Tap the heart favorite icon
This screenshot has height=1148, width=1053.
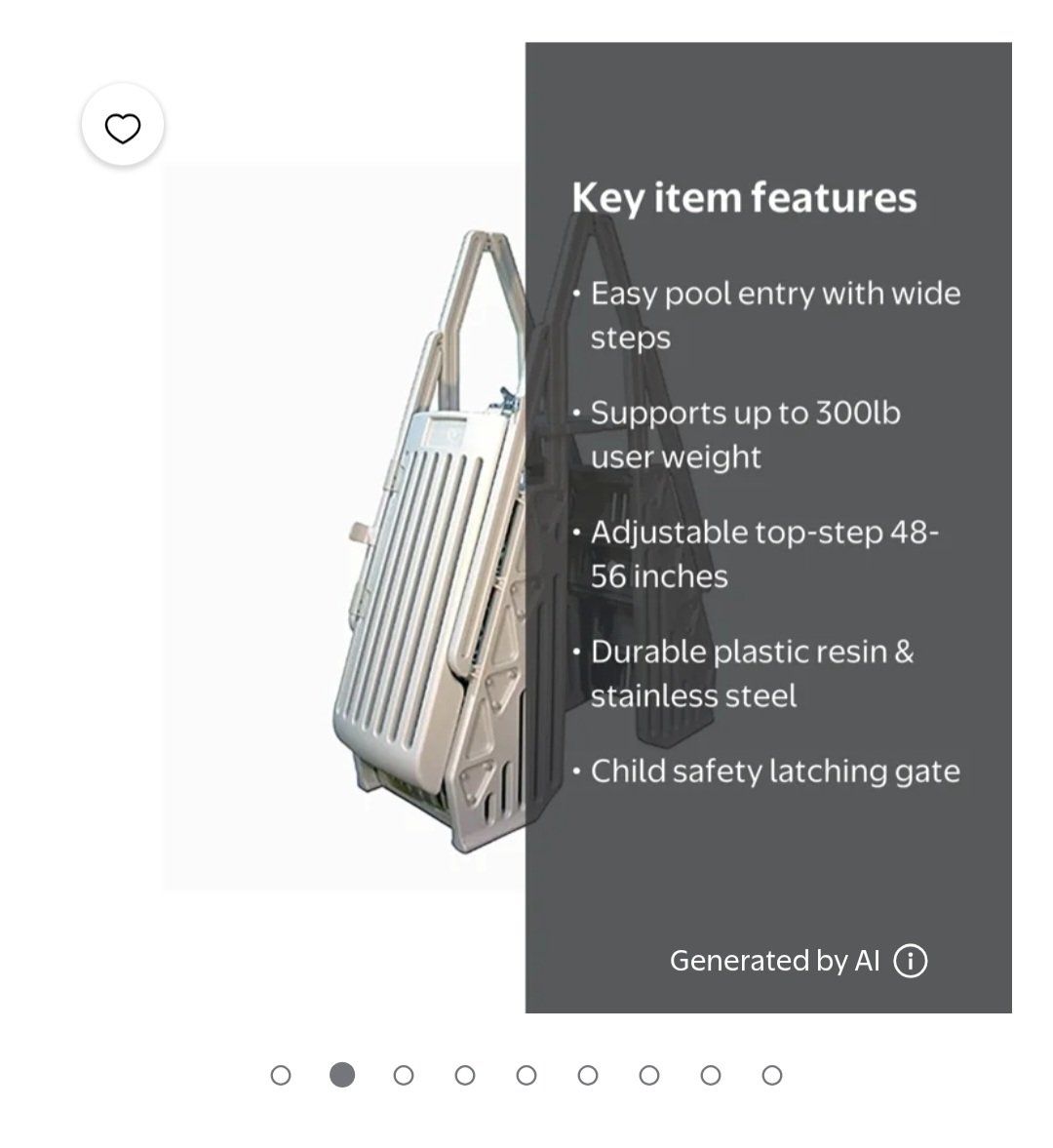(122, 128)
